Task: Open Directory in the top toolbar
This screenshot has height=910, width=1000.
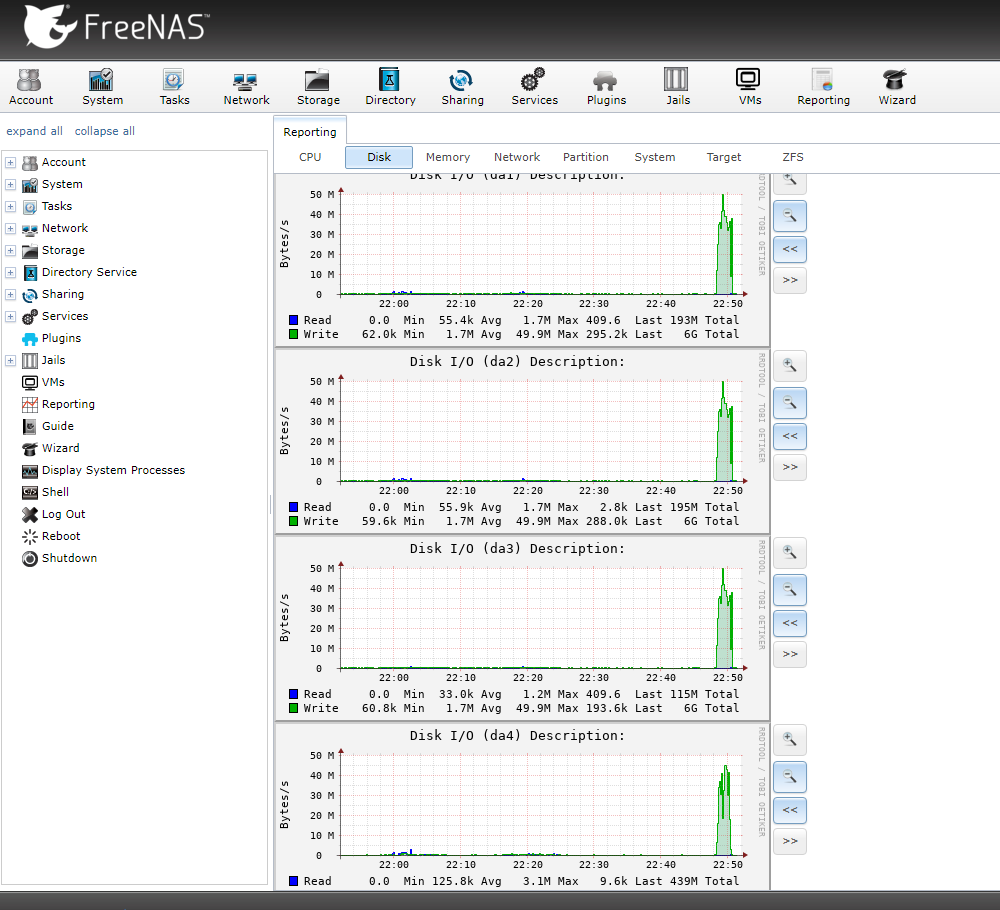Action: [x=390, y=87]
